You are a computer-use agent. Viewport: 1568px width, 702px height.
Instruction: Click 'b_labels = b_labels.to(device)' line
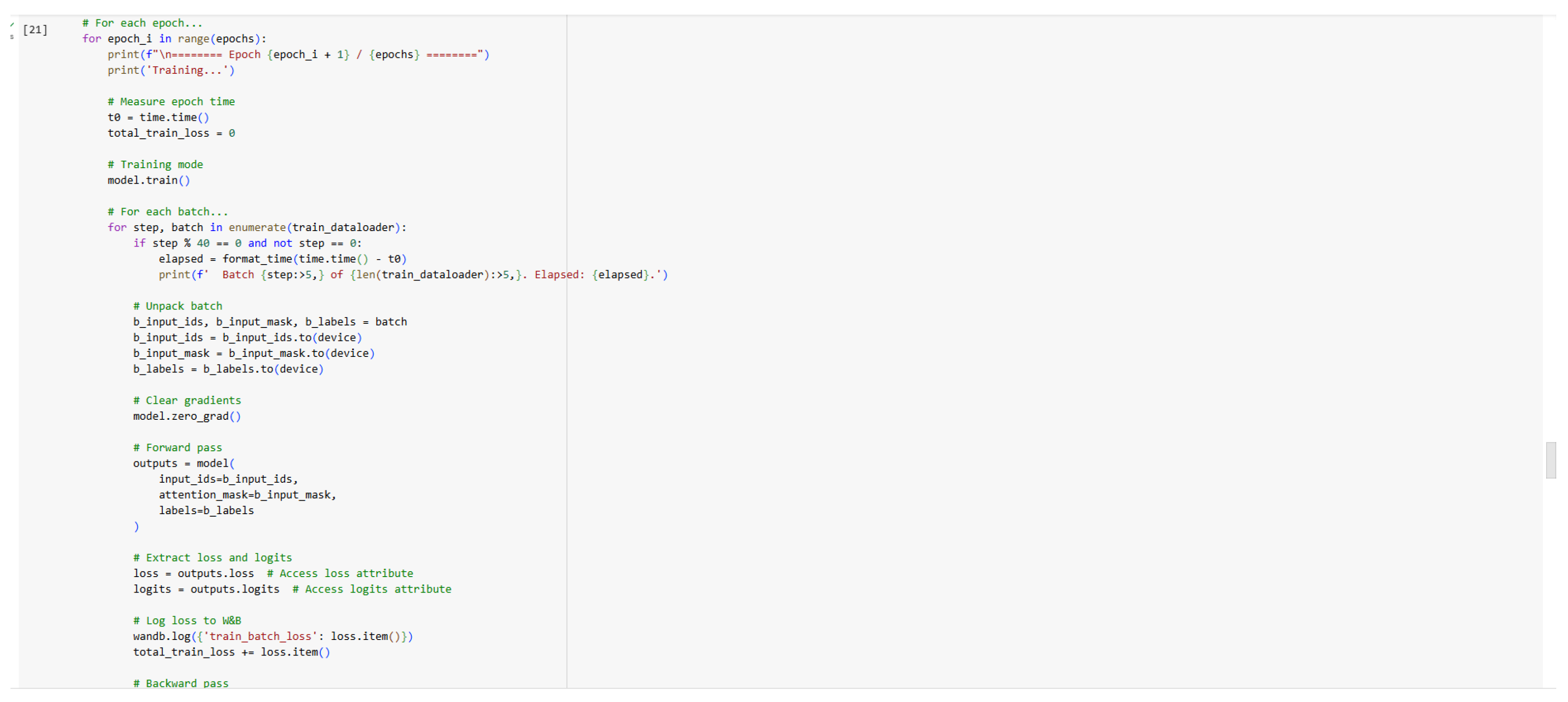click(228, 369)
